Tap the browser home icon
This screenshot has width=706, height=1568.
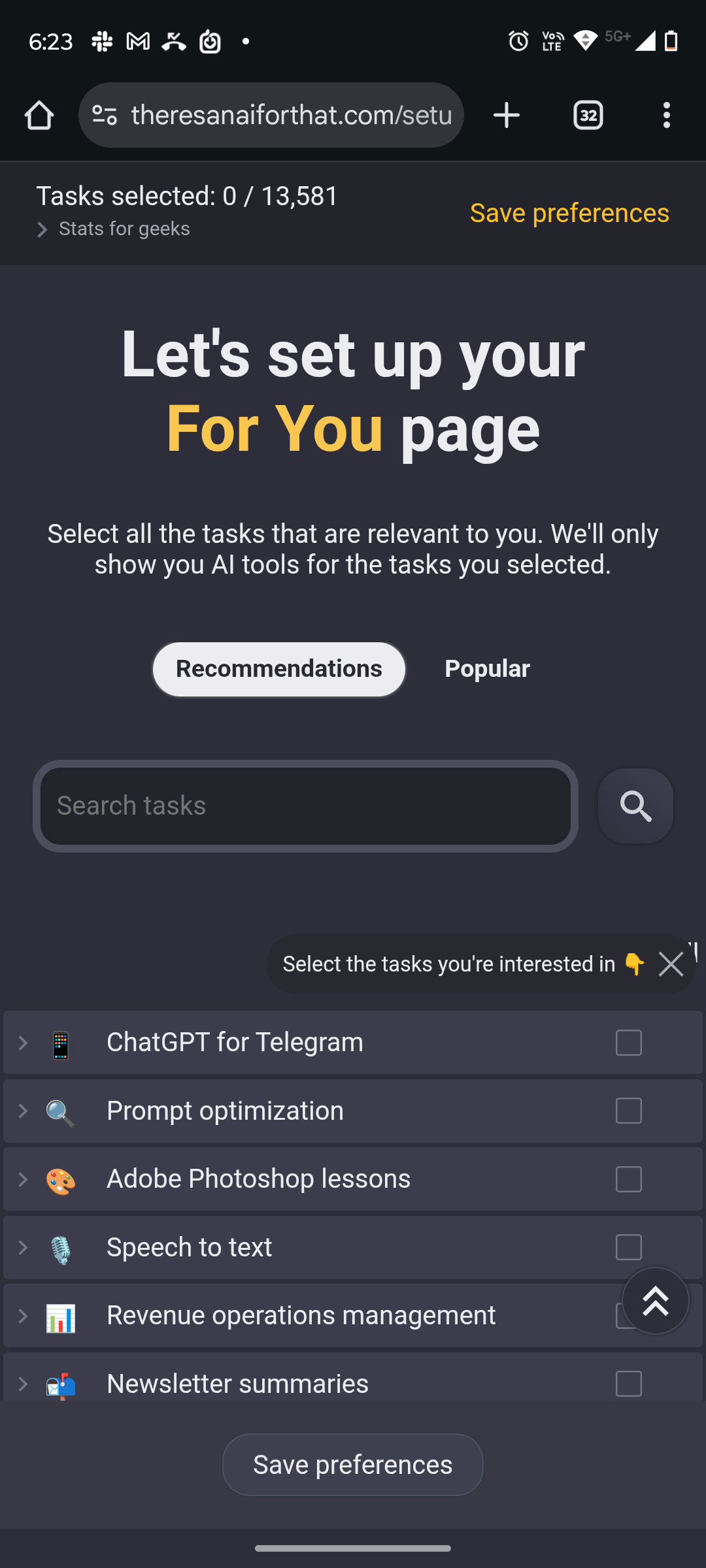[x=39, y=116]
